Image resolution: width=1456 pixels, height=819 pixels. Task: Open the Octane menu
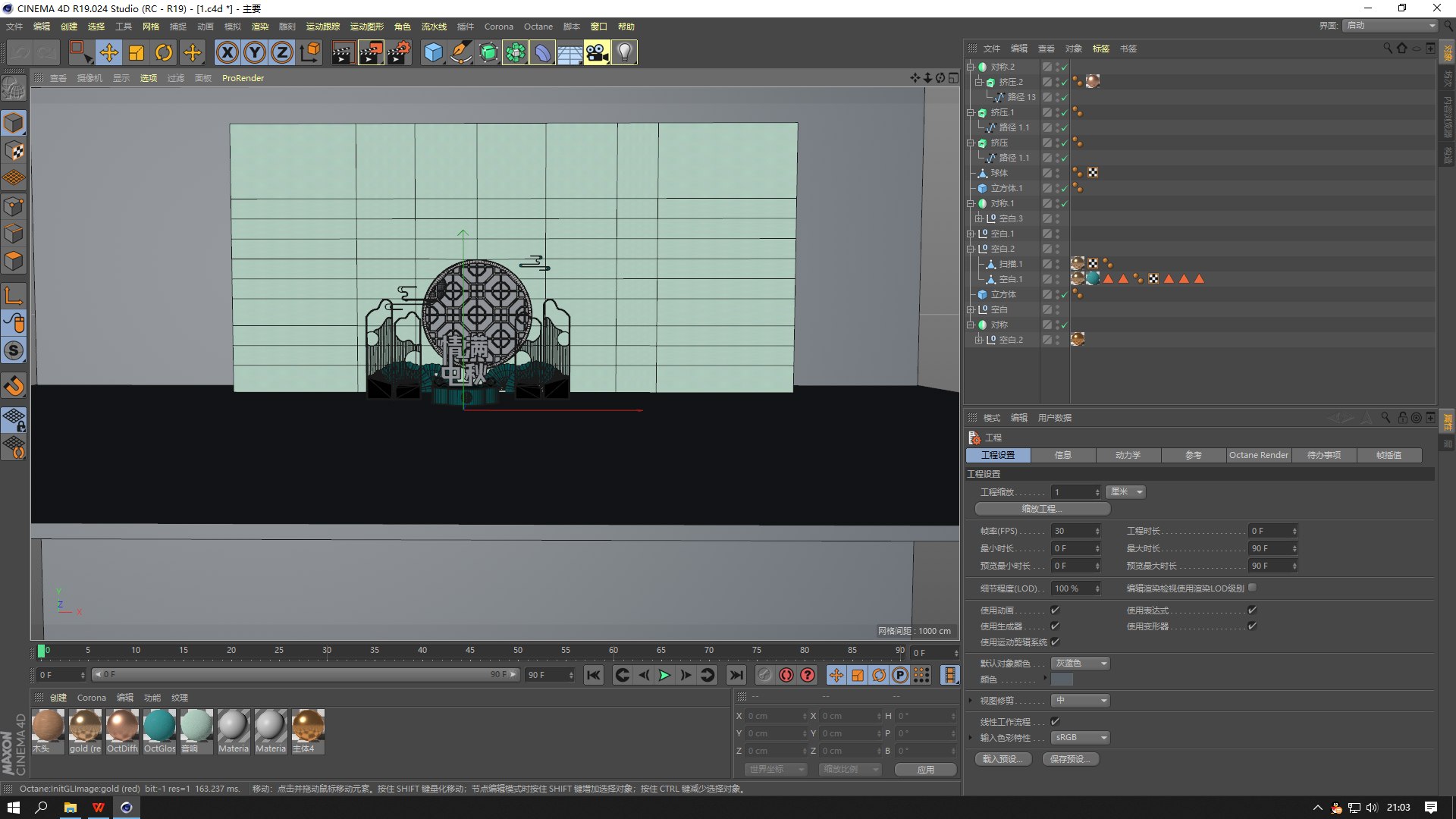coord(538,27)
